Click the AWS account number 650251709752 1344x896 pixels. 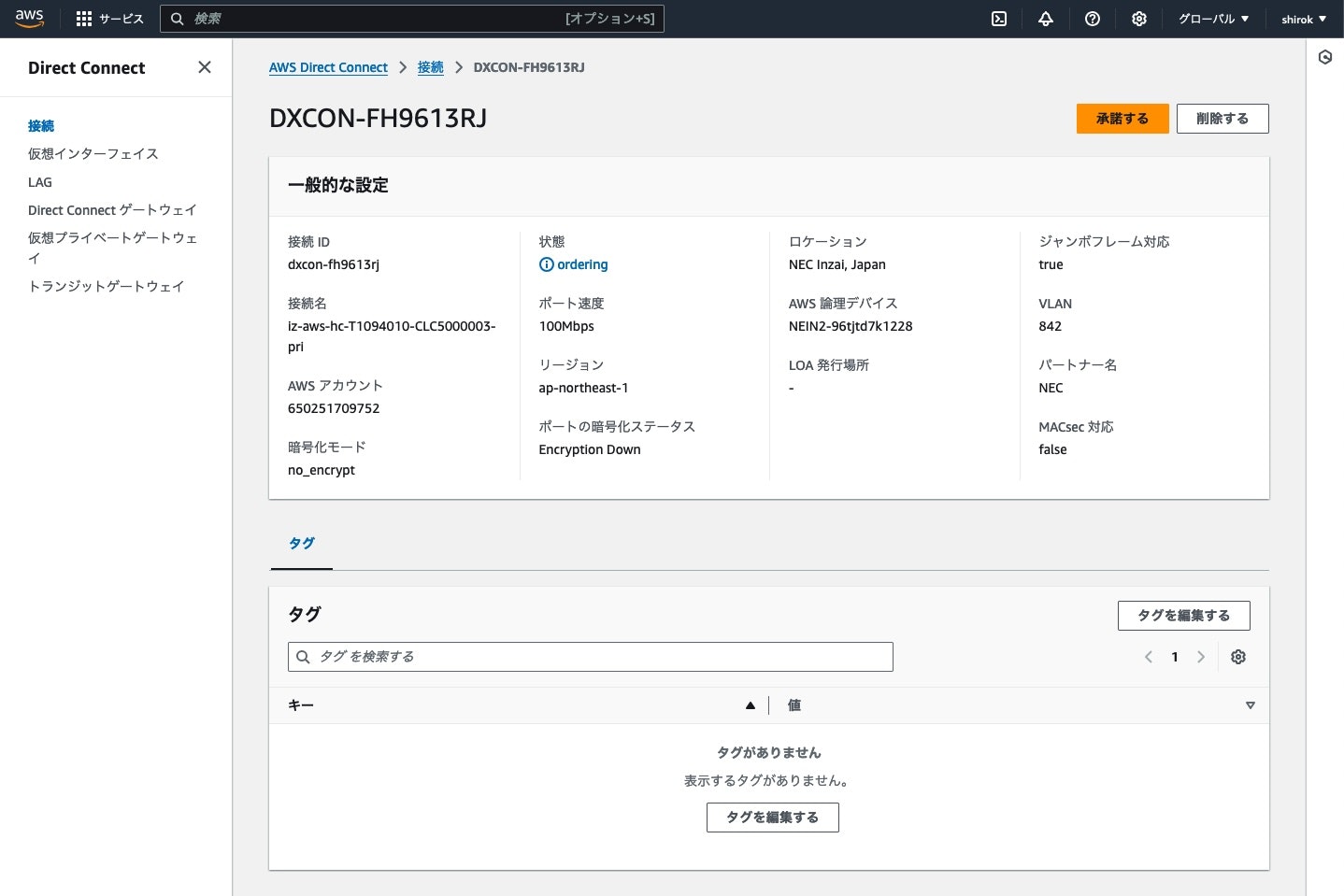(x=334, y=408)
